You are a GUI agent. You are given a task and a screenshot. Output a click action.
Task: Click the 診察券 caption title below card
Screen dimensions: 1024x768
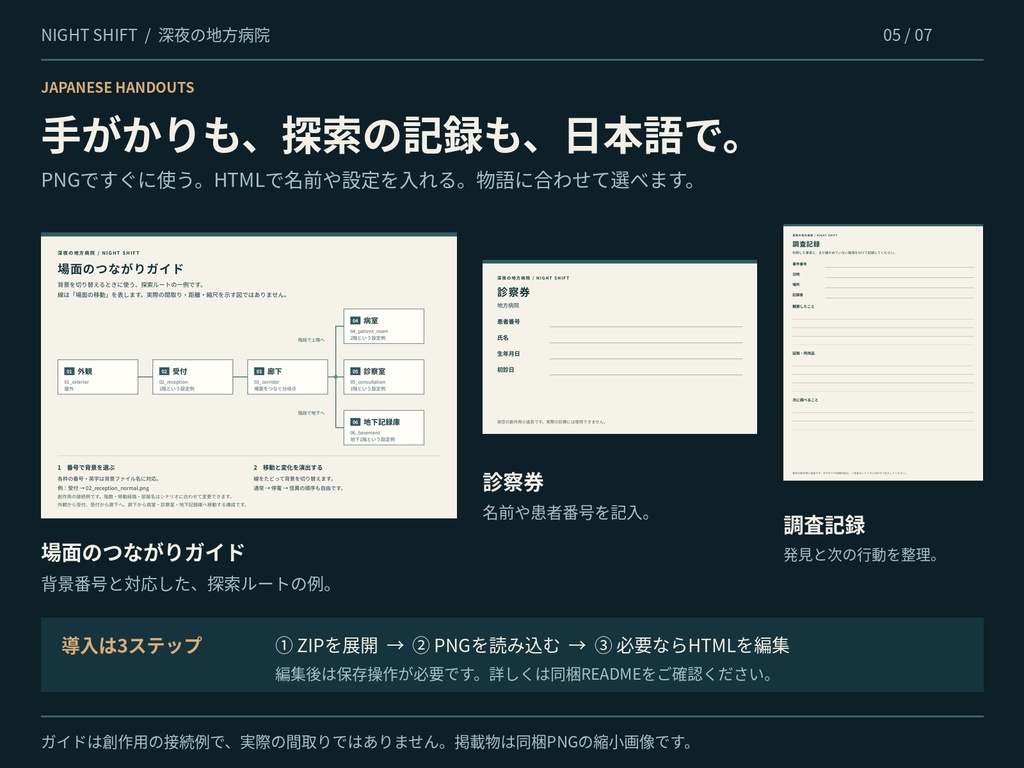click(513, 482)
